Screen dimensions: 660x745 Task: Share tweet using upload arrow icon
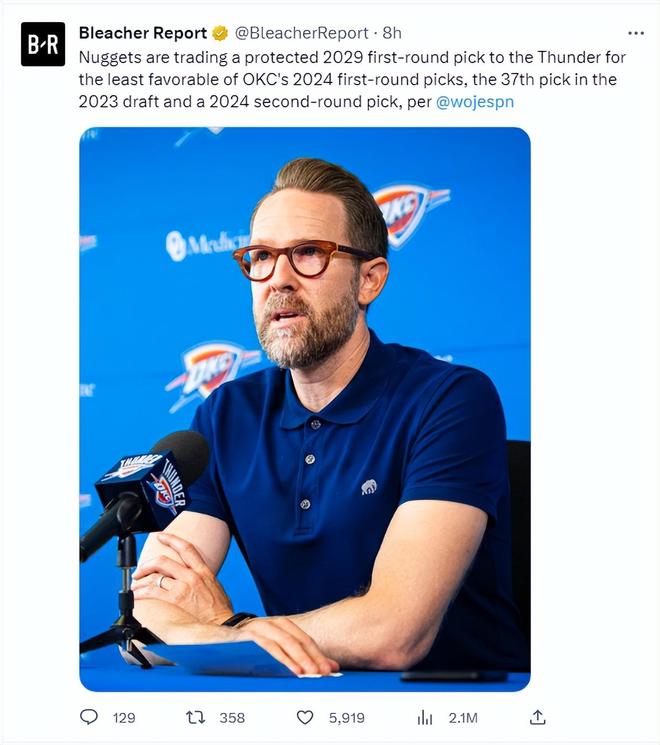coord(537,717)
